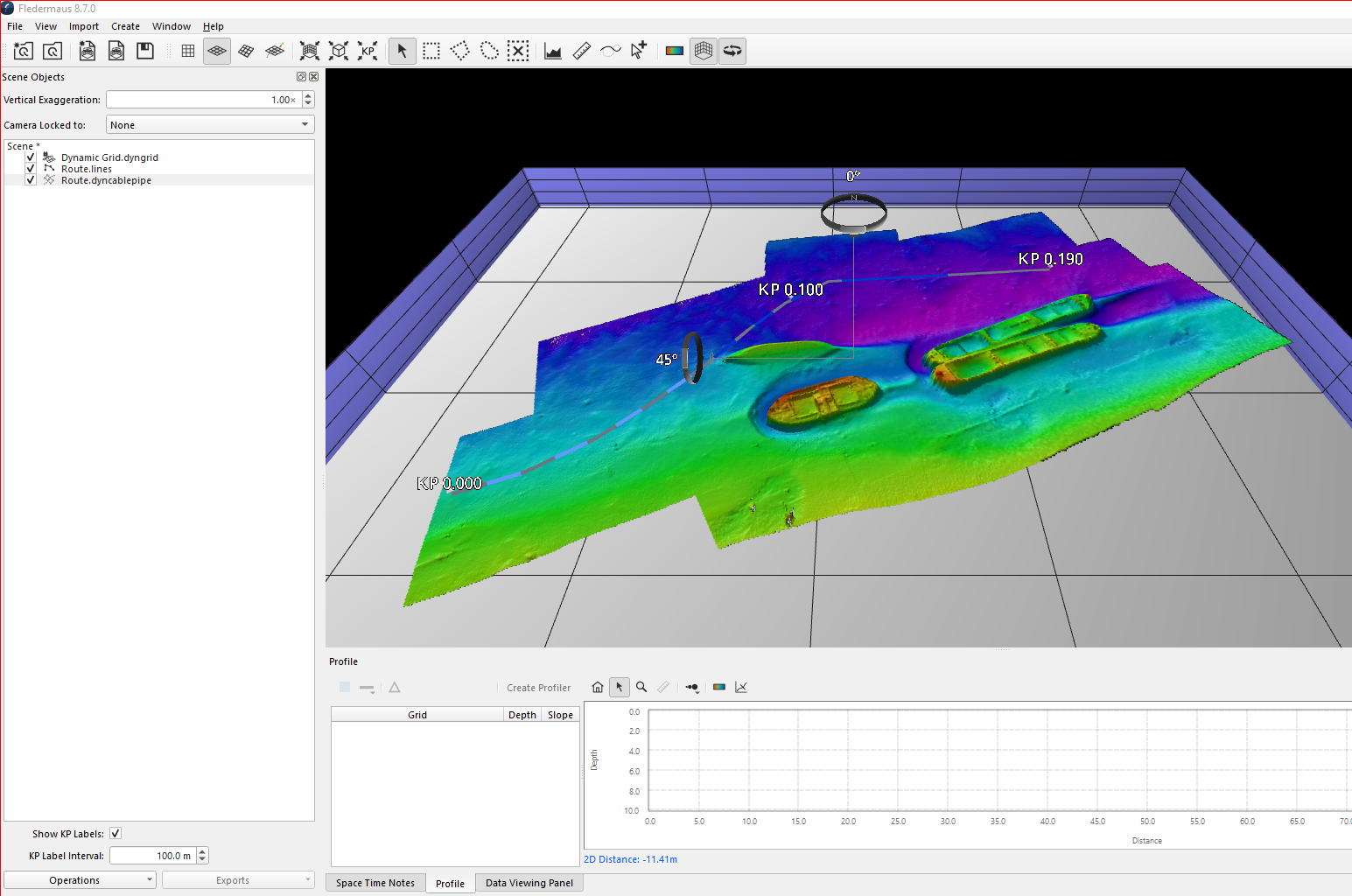Hide the Route.lines object via checkbox
This screenshot has height=896, width=1352.
[x=31, y=169]
